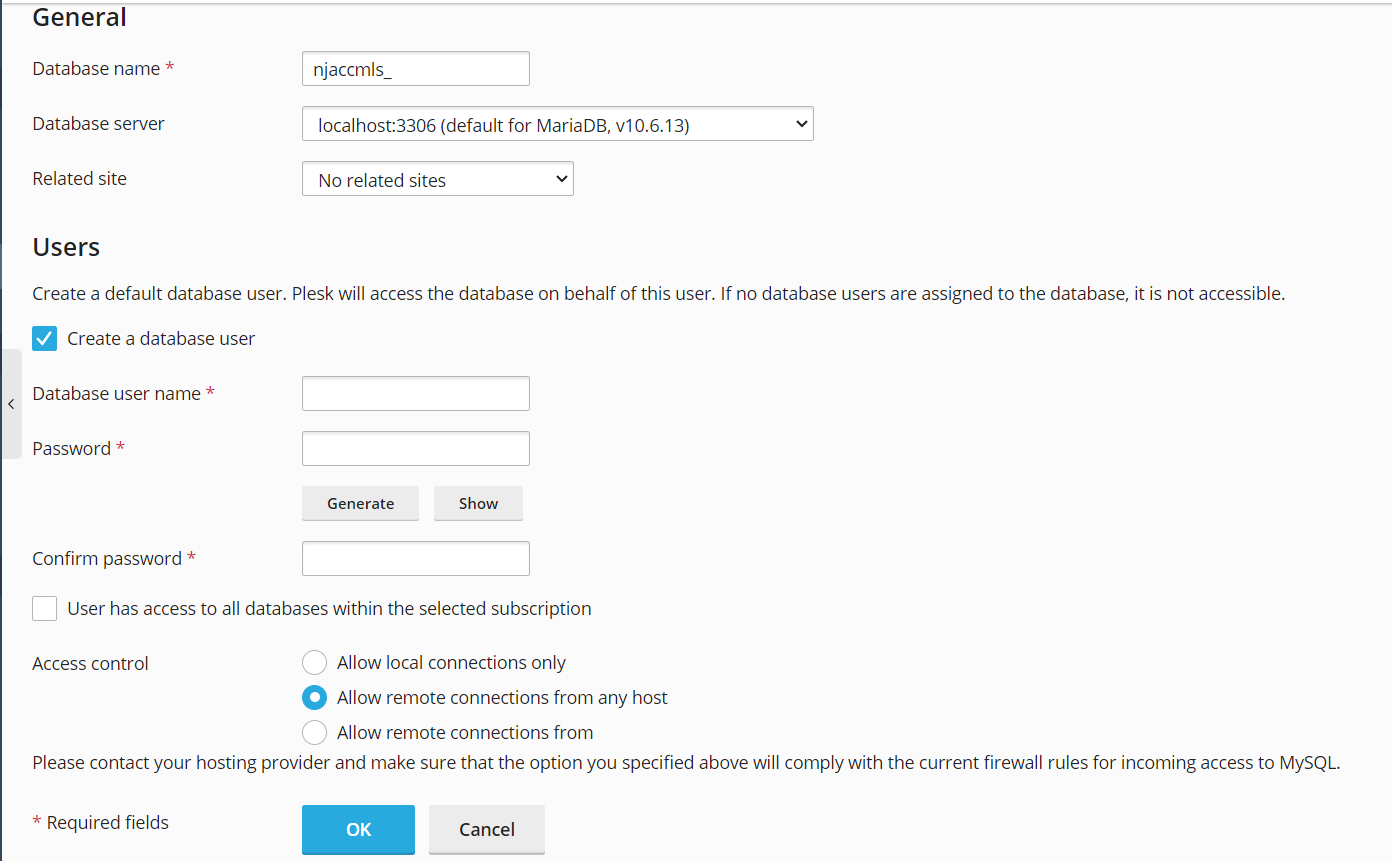This screenshot has width=1392, height=861.
Task: Select Allow local connections only
Action: coord(315,663)
